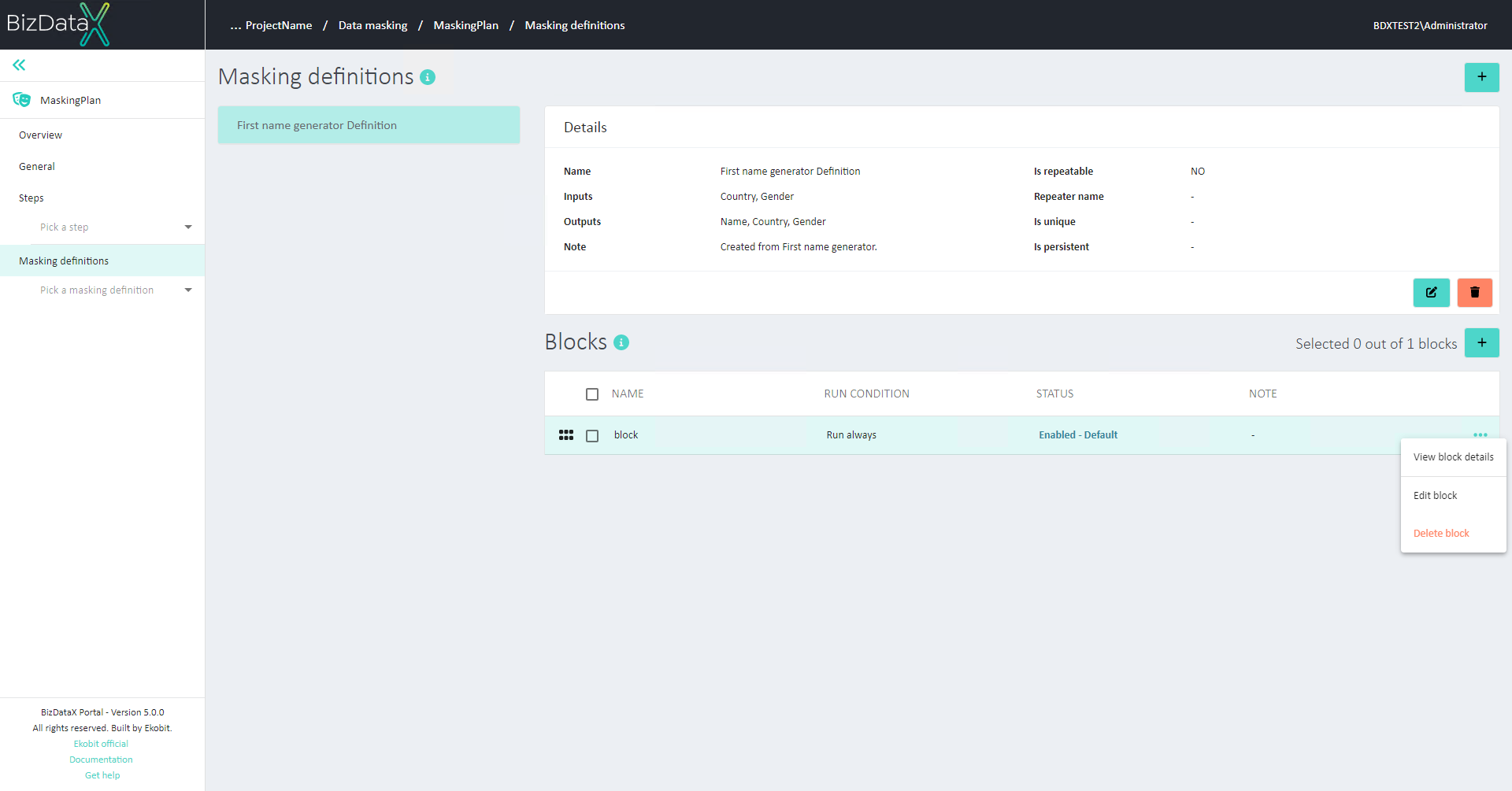
Task: Click 'Name, Country, Gender' outputs value
Action: (773, 222)
